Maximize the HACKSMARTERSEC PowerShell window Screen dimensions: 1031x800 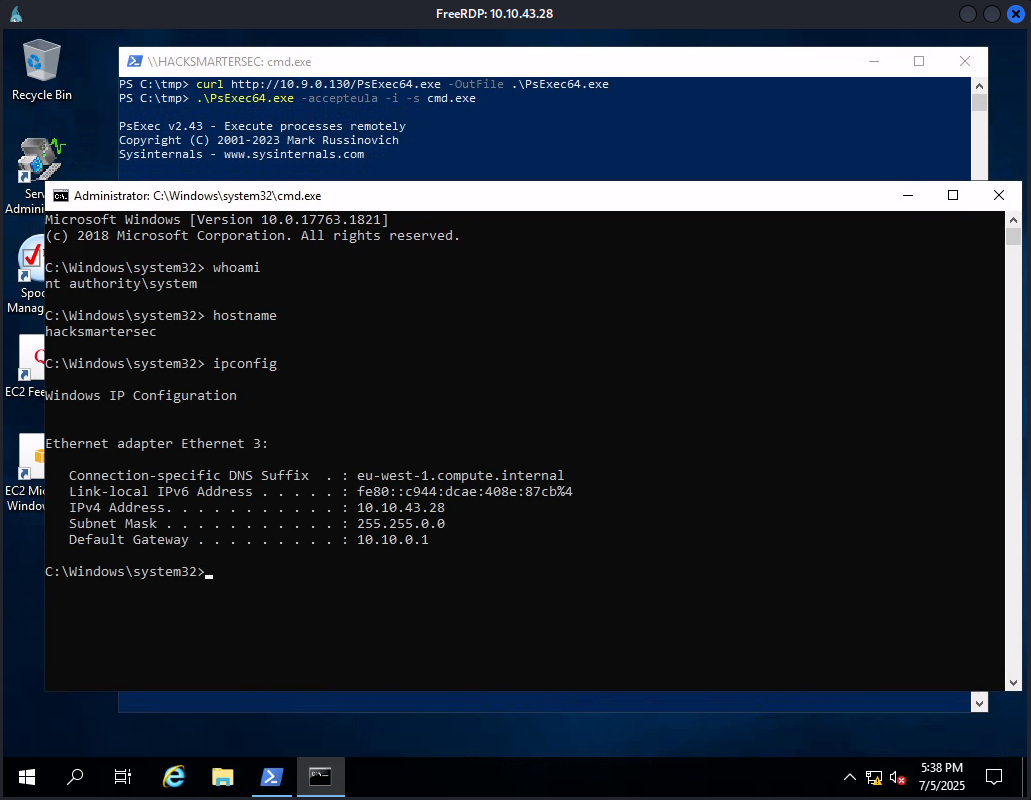click(x=919, y=61)
